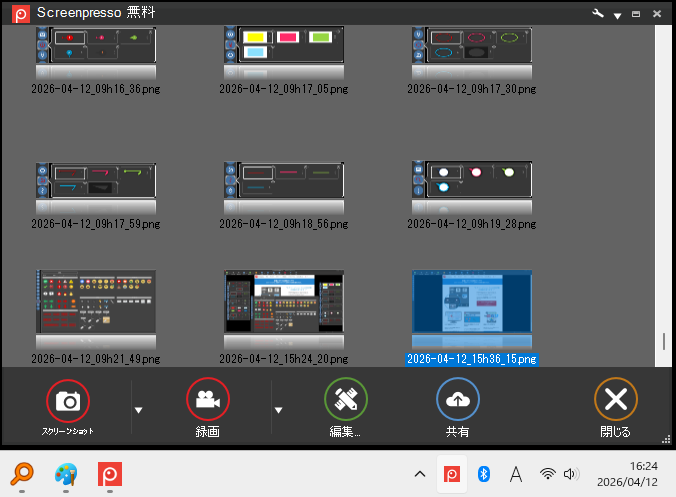Expand the recording options dropdown arrow

coord(279,409)
